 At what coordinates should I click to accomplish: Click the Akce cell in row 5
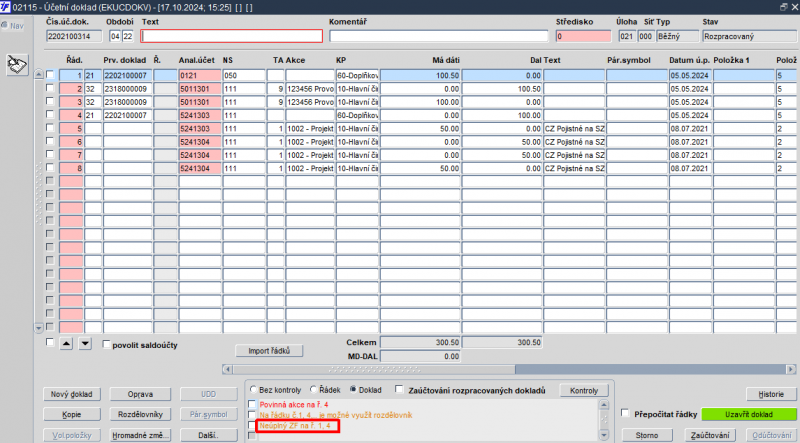(310, 128)
